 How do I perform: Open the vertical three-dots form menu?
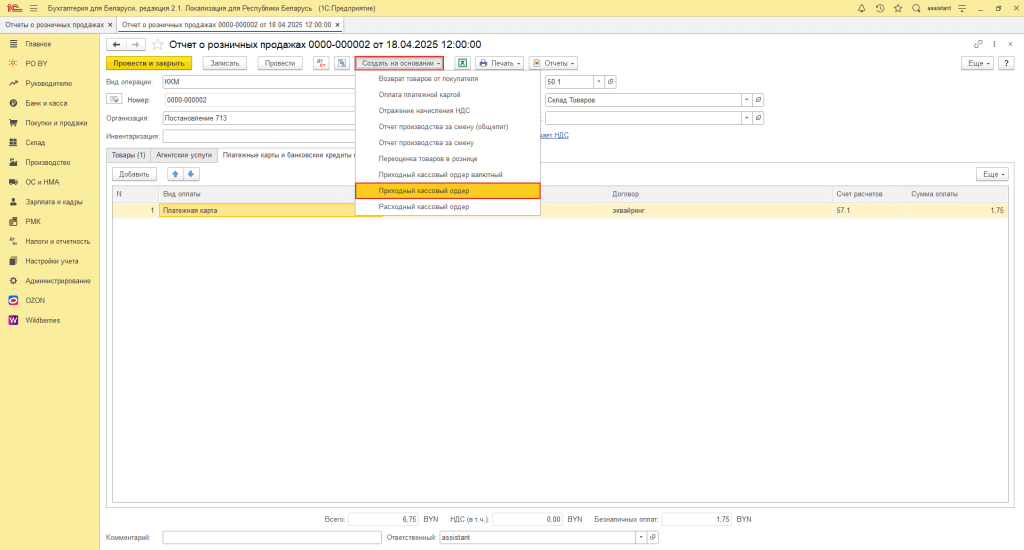pos(994,44)
